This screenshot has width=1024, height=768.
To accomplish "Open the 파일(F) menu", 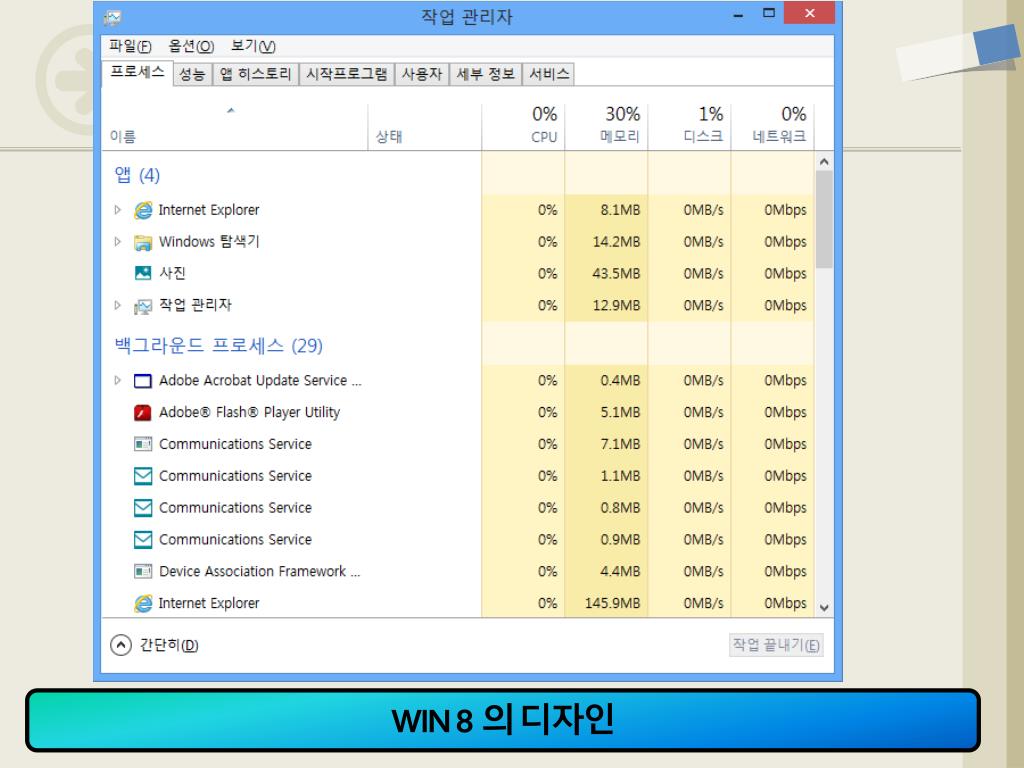I will coord(130,46).
